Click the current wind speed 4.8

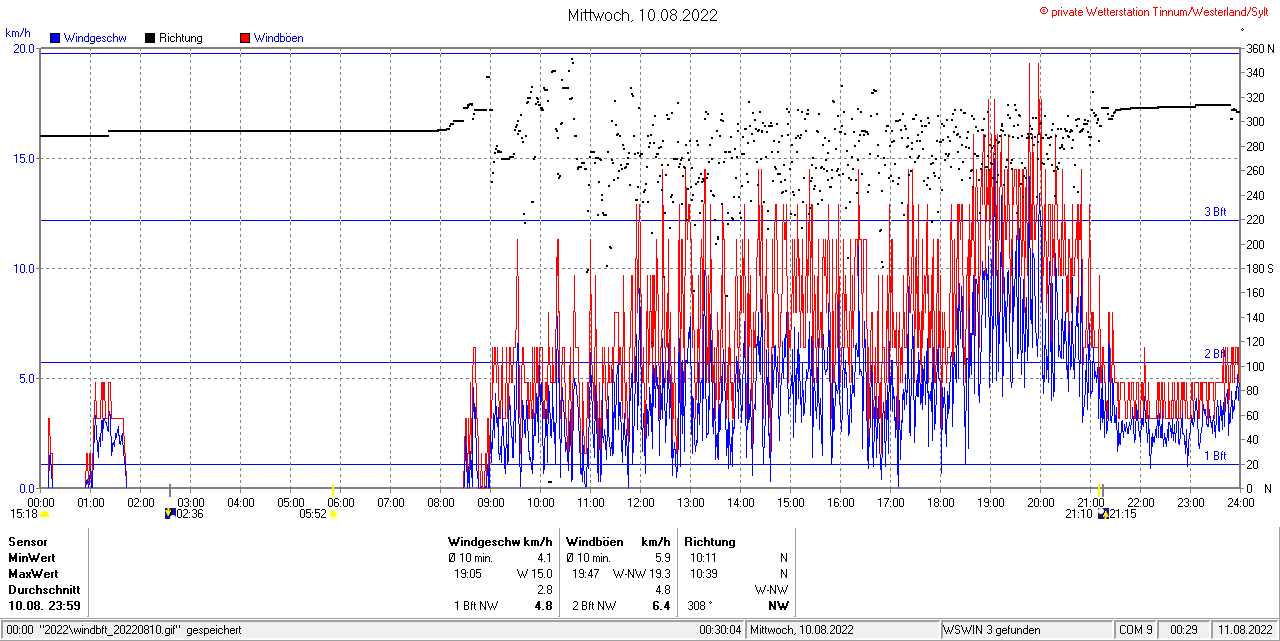coord(544,606)
